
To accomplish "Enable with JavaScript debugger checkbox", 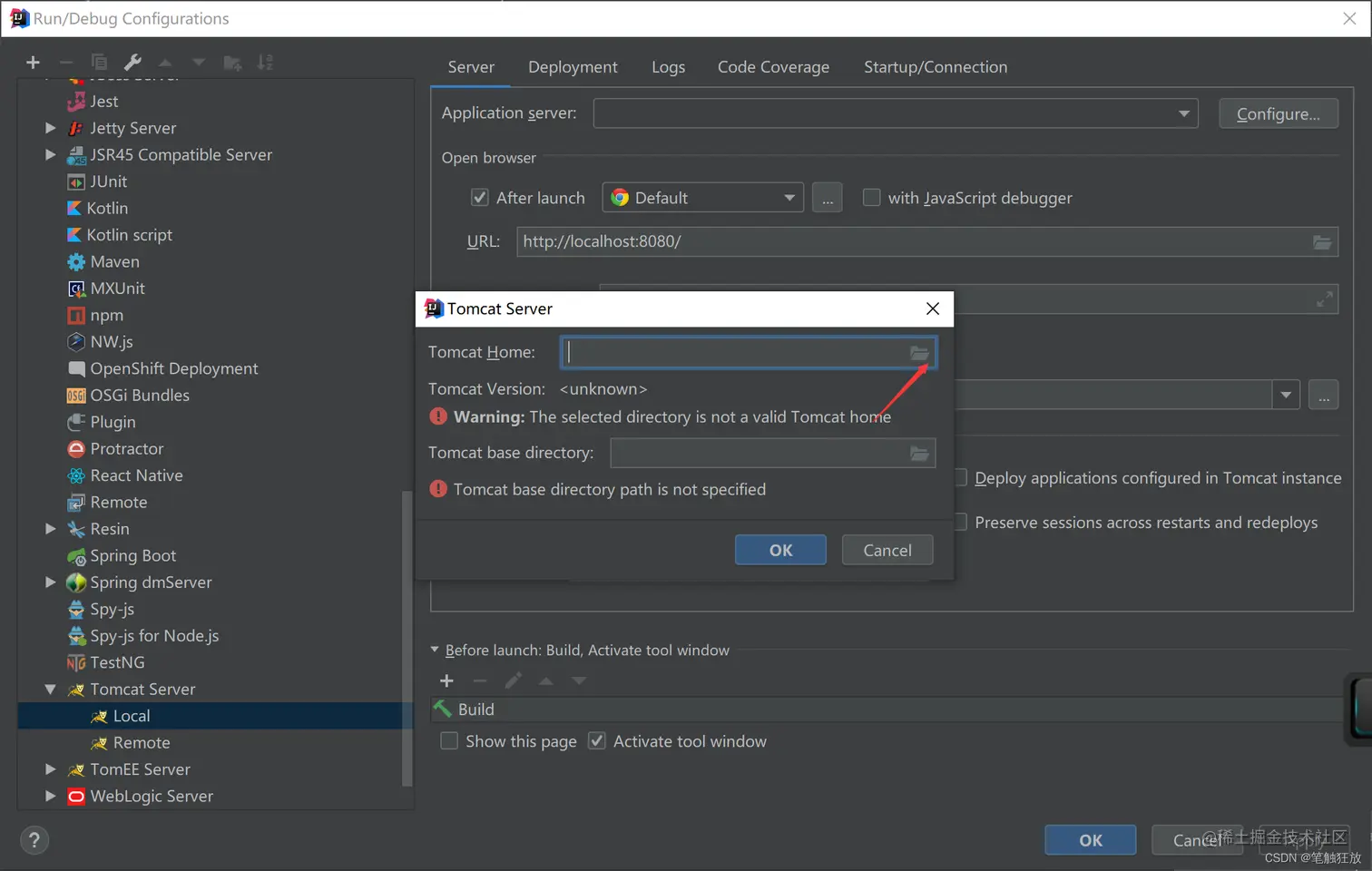I will click(871, 198).
